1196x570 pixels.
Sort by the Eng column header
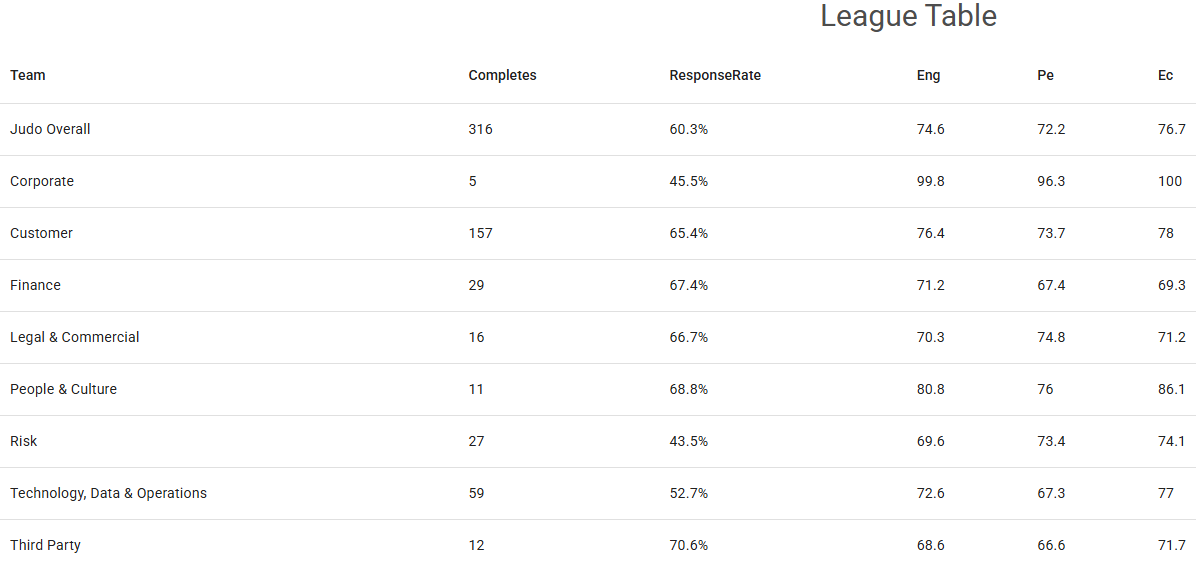pyautogui.click(x=928, y=75)
